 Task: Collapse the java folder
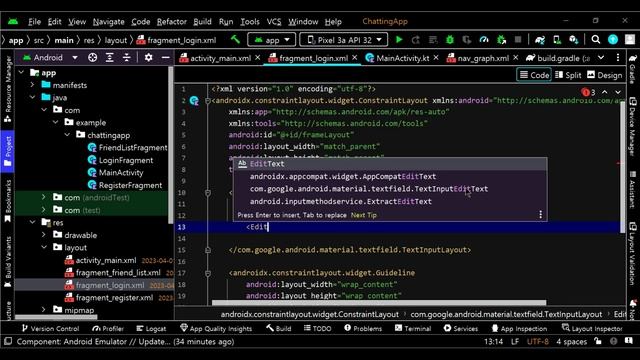33,98
